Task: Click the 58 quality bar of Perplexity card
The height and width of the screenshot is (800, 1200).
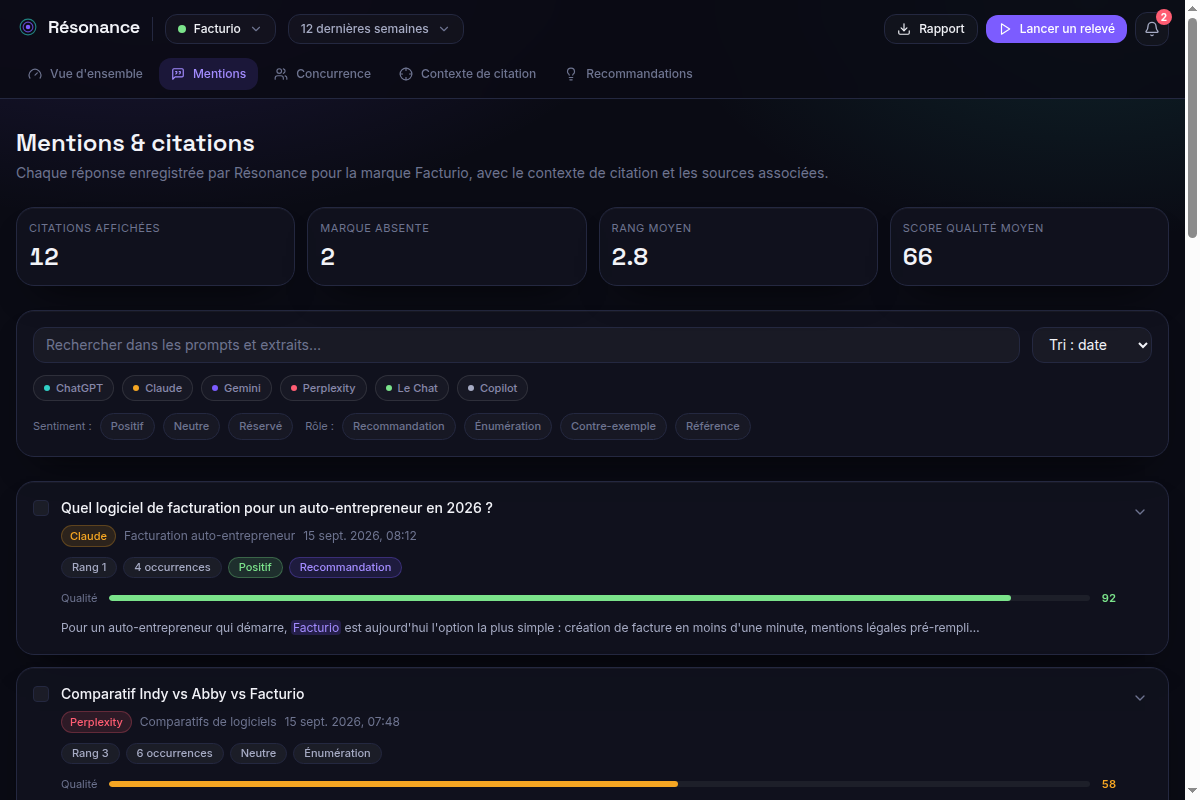Action: point(599,784)
